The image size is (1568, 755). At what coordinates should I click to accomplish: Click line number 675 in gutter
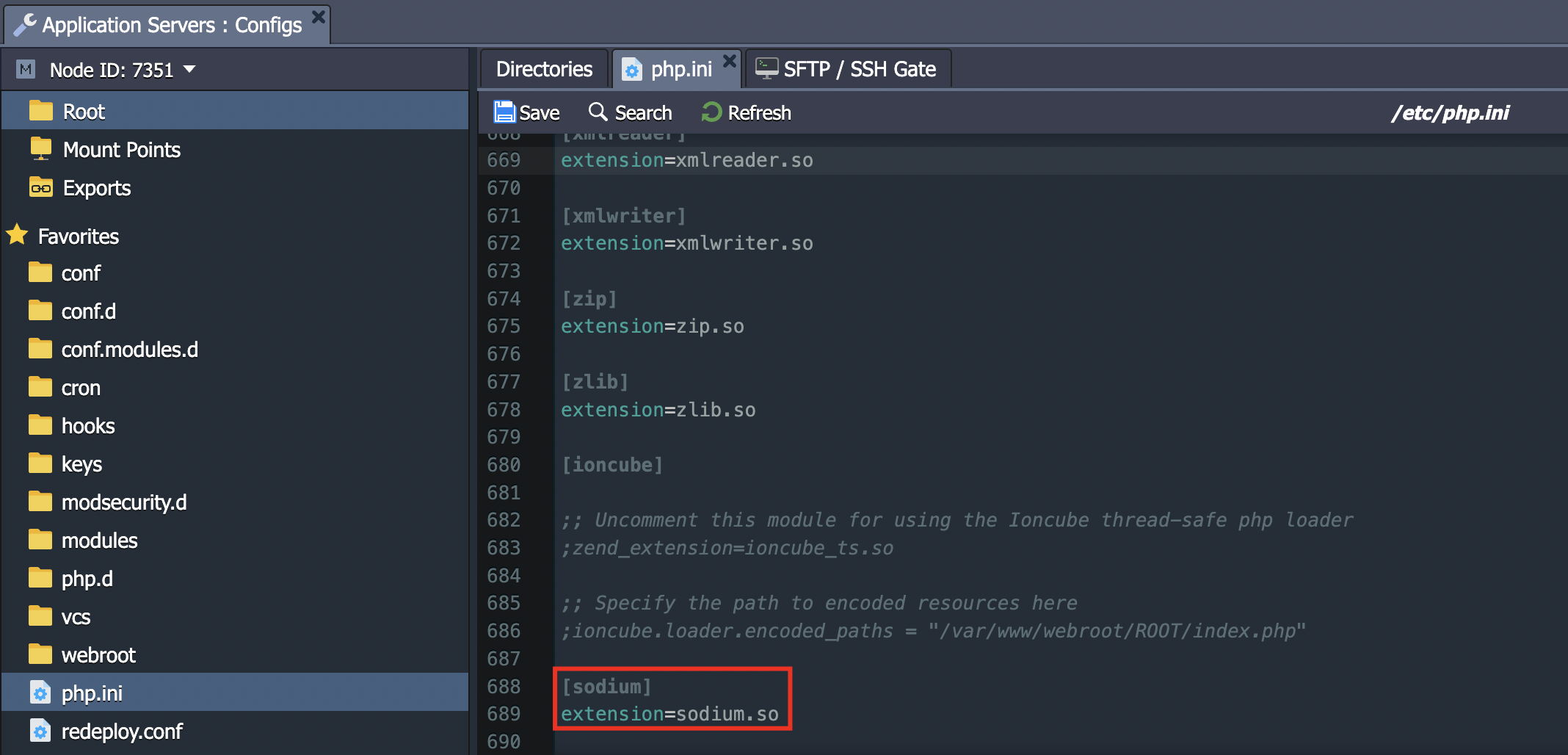(x=504, y=326)
